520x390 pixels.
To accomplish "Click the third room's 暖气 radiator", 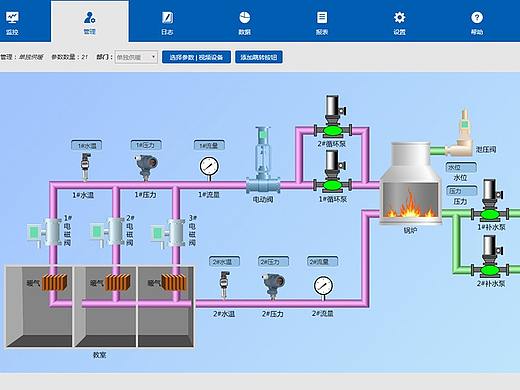I will [173, 282].
